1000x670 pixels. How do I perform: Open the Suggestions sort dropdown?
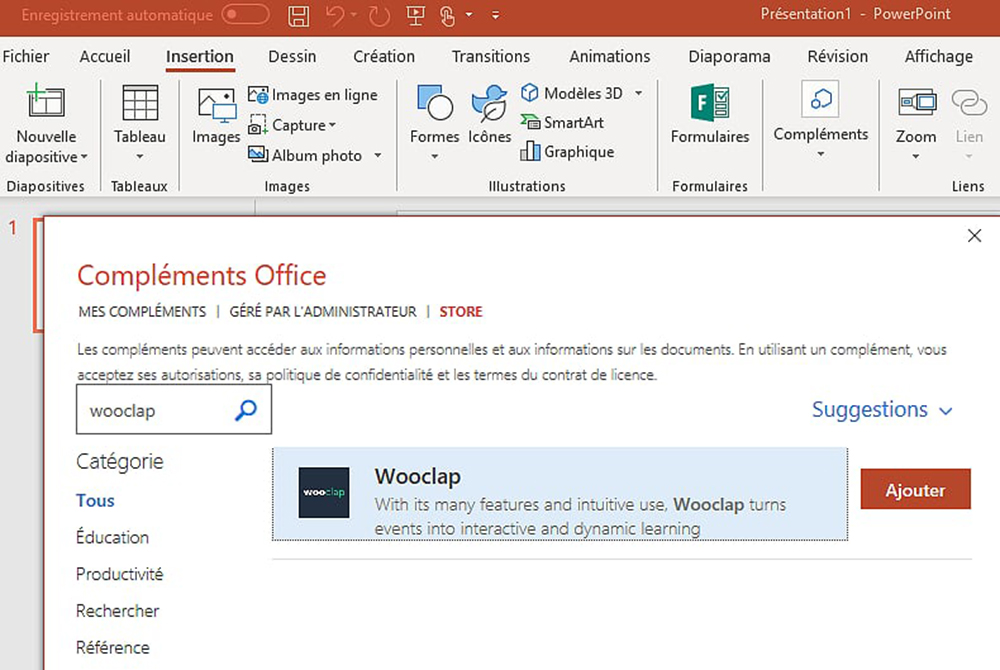tap(882, 409)
